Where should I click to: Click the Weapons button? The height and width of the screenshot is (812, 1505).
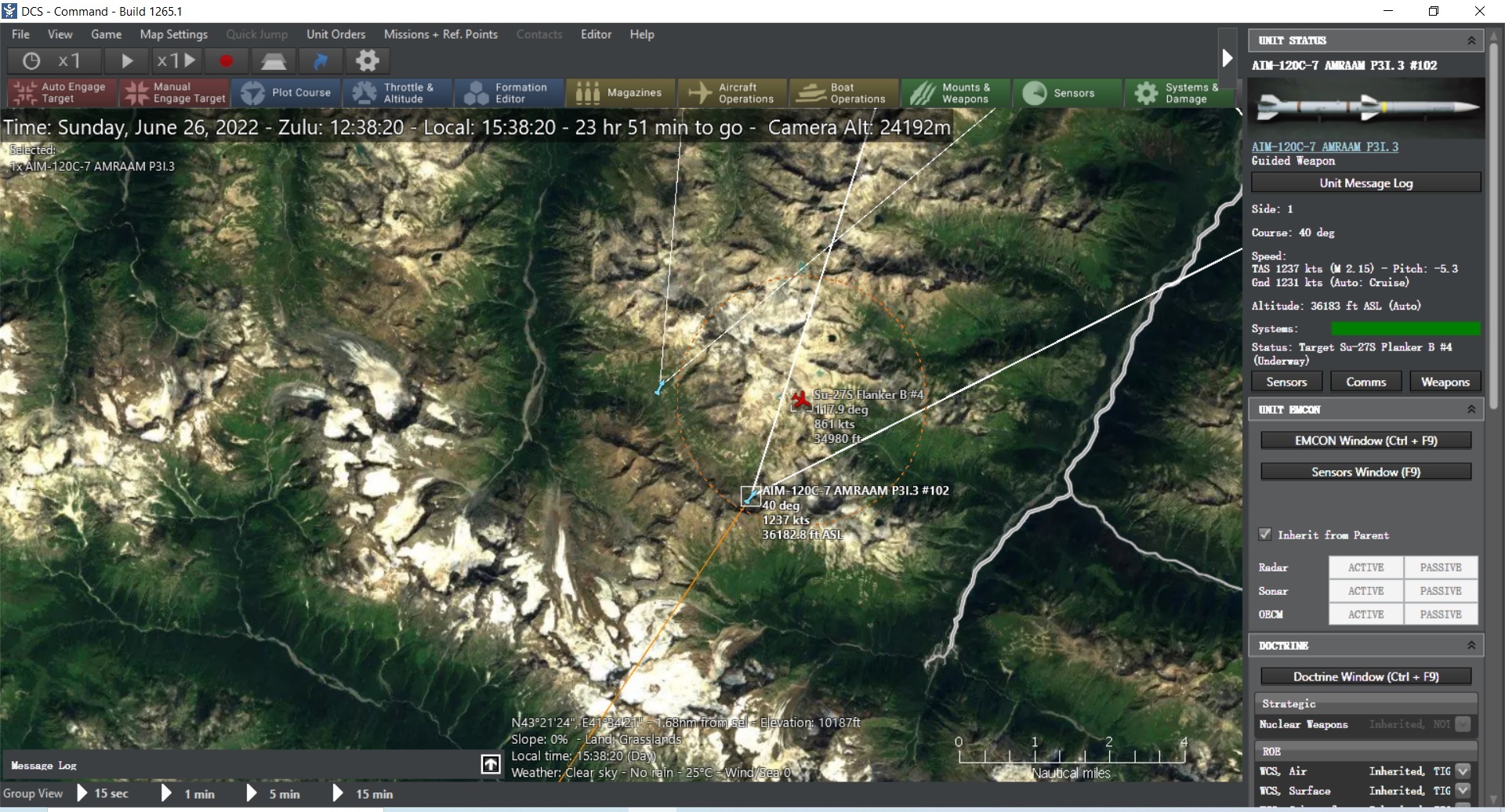pyautogui.click(x=1445, y=382)
